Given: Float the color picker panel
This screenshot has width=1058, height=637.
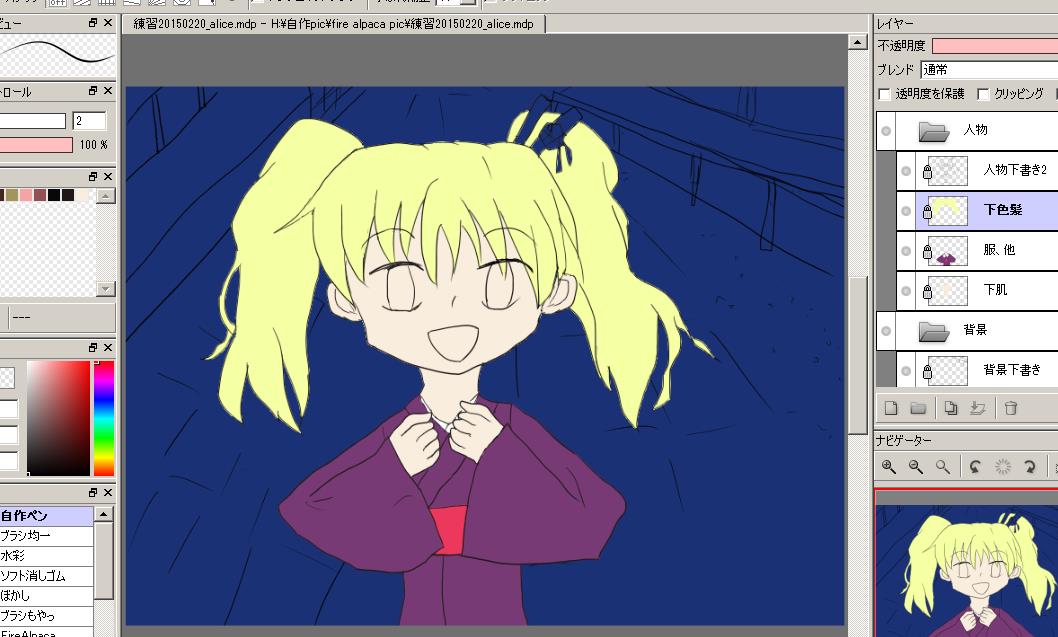Looking at the screenshot, I should tap(93, 347).
